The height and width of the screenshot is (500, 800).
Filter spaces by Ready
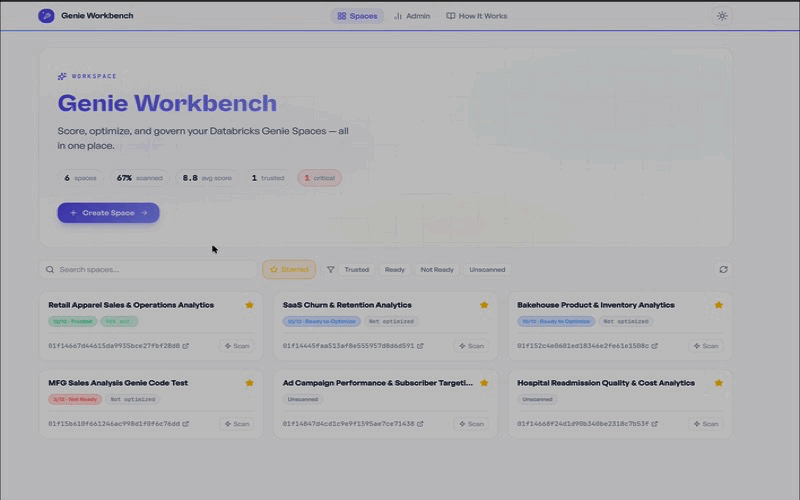tap(394, 269)
